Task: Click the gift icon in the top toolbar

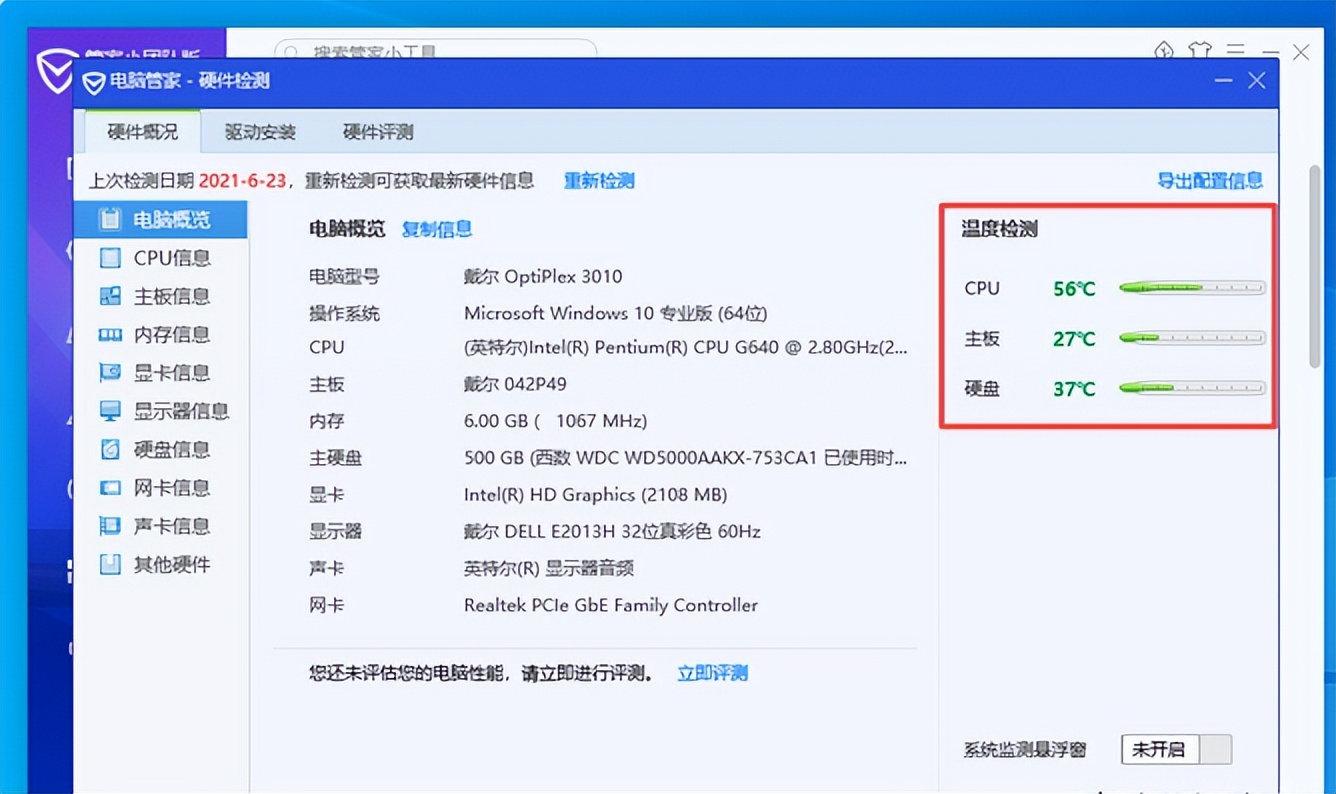Action: click(1199, 49)
